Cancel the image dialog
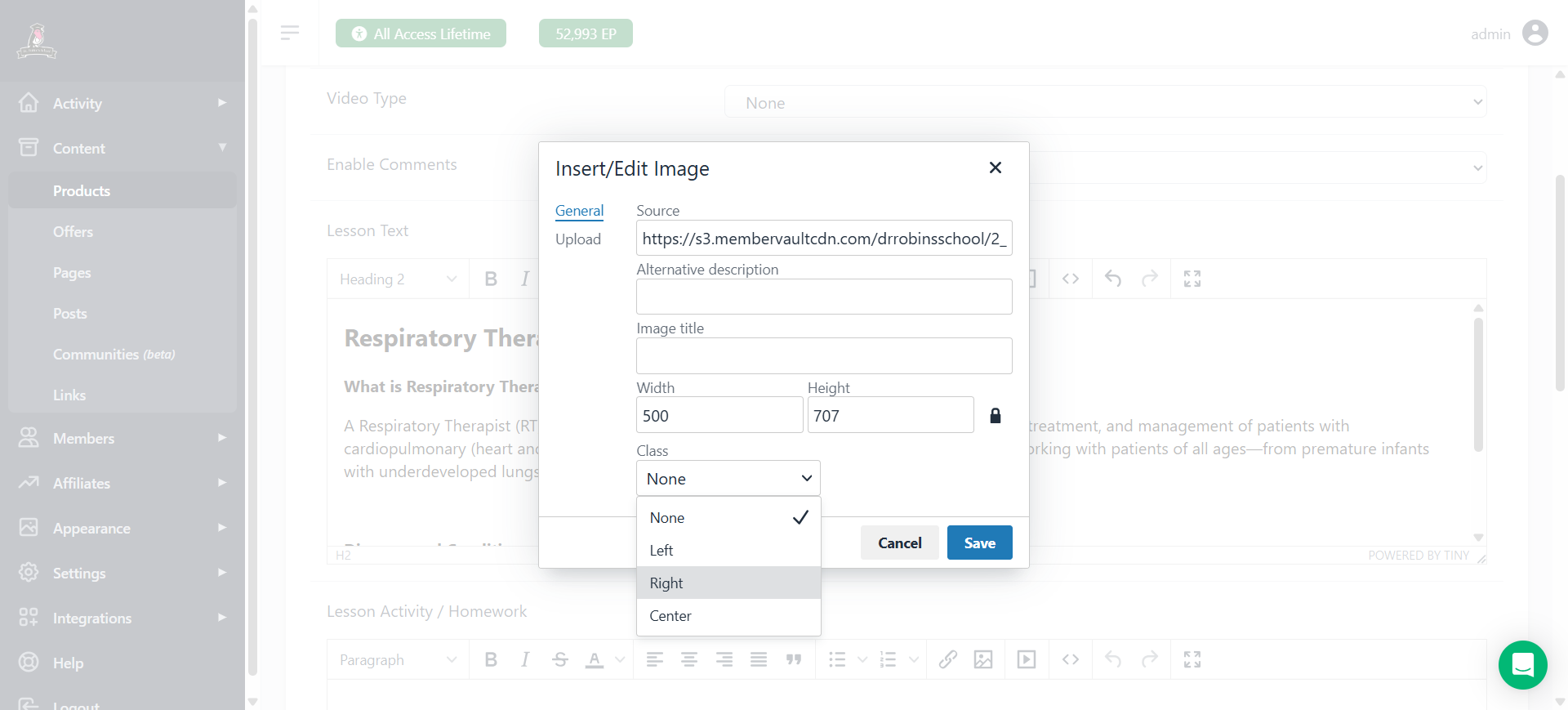This screenshot has height=710, width=1568. point(899,543)
